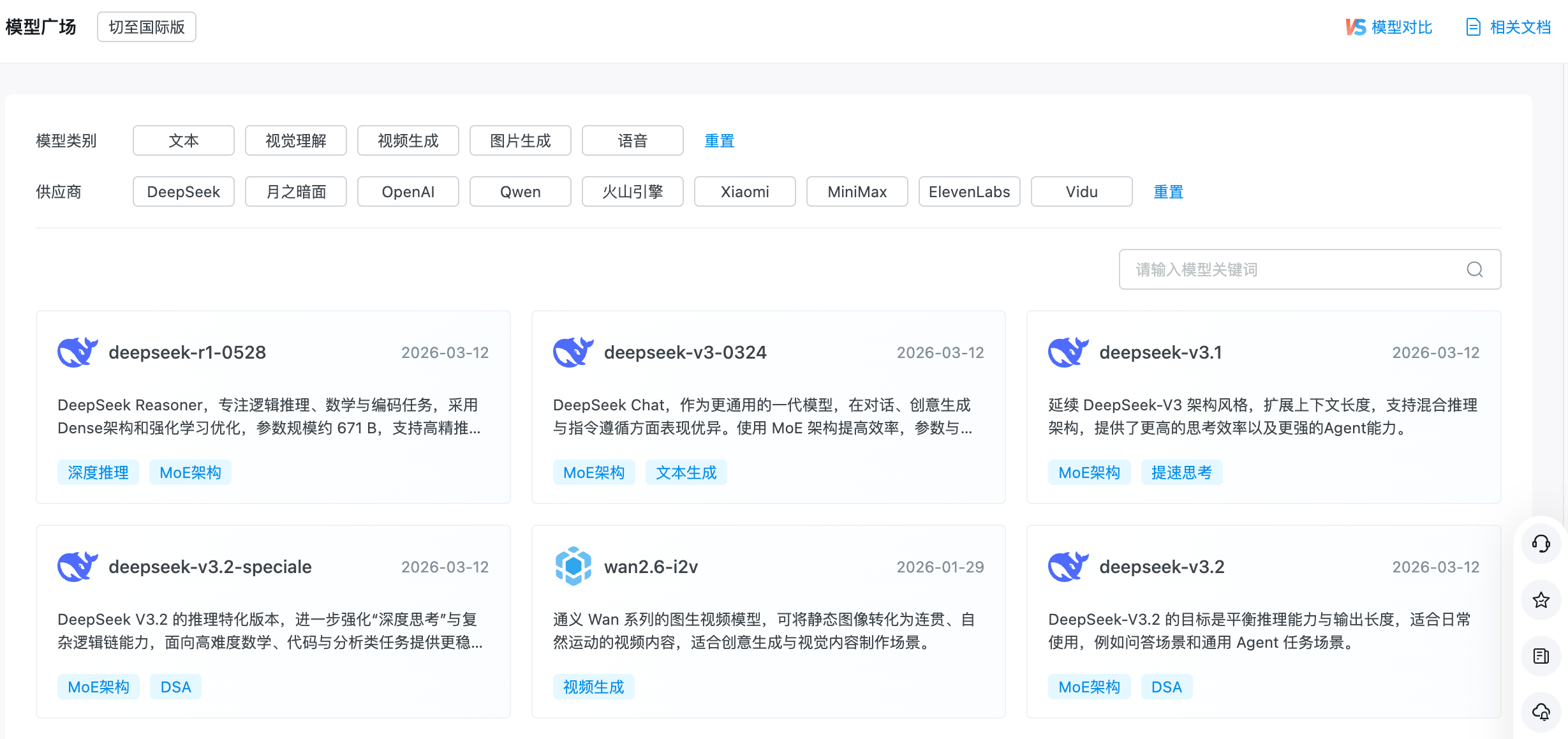This screenshot has width=1568, height=739.
Task: Select the Qwen supplier filter
Action: click(x=520, y=191)
